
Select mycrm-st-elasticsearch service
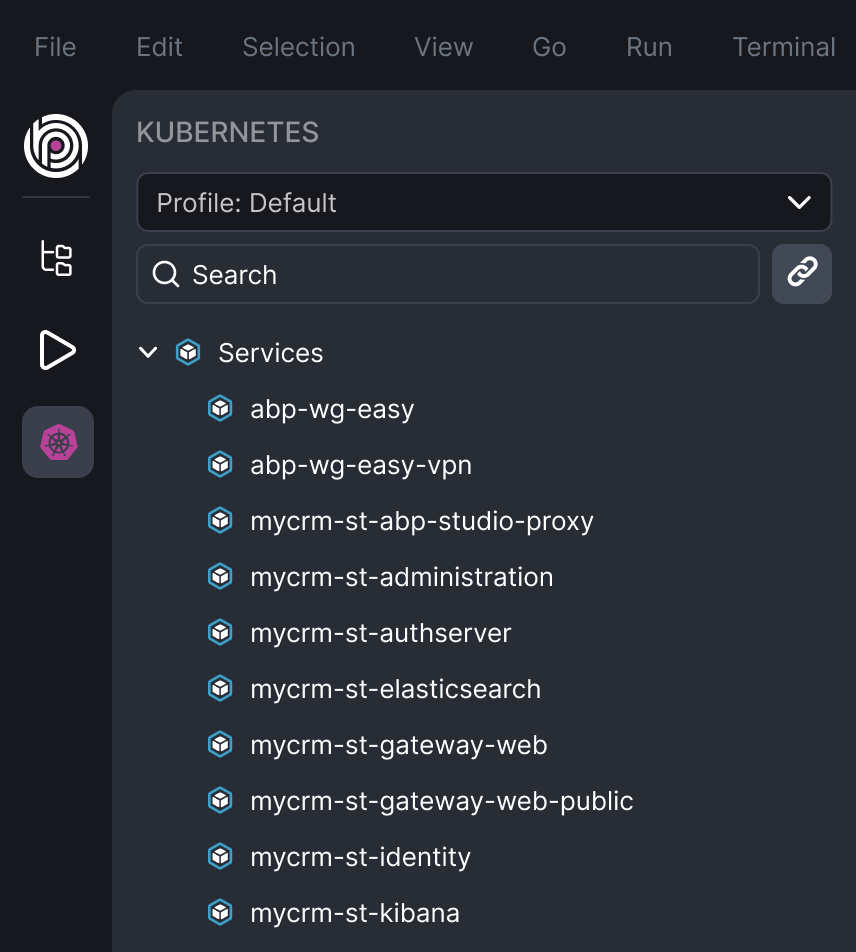tap(395, 689)
